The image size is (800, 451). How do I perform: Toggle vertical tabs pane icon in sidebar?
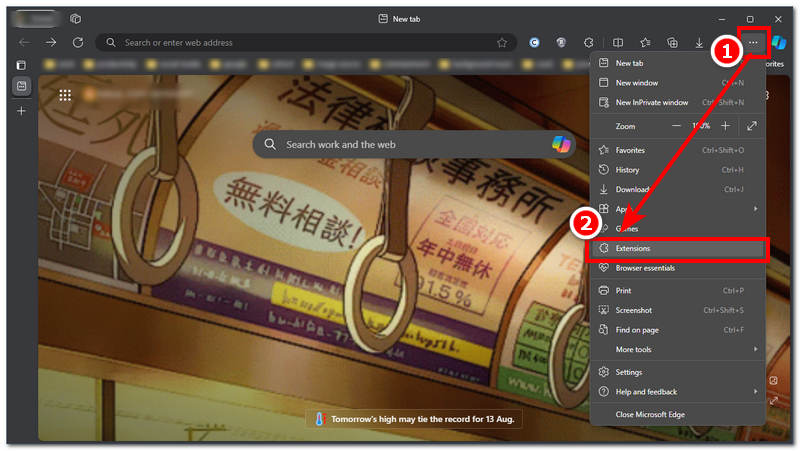[21, 65]
